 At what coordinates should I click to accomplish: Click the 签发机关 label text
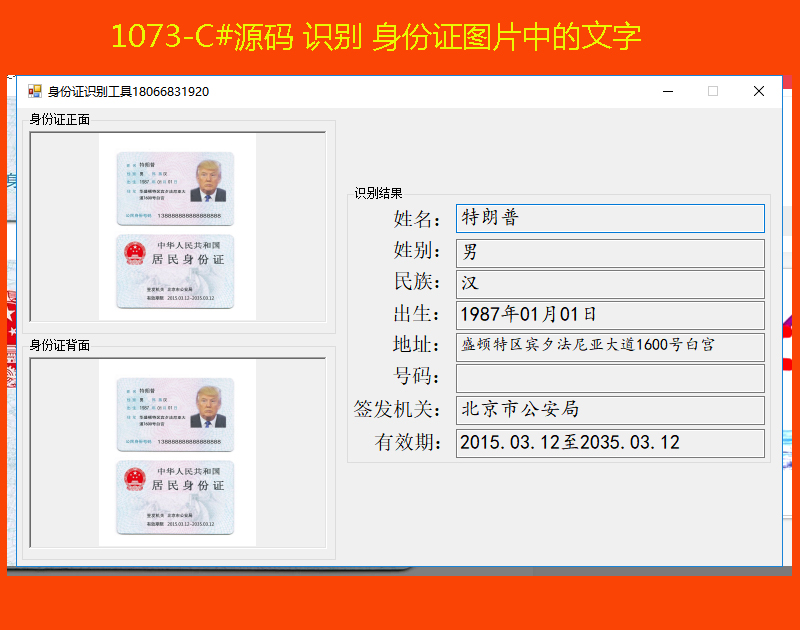[x=397, y=410]
